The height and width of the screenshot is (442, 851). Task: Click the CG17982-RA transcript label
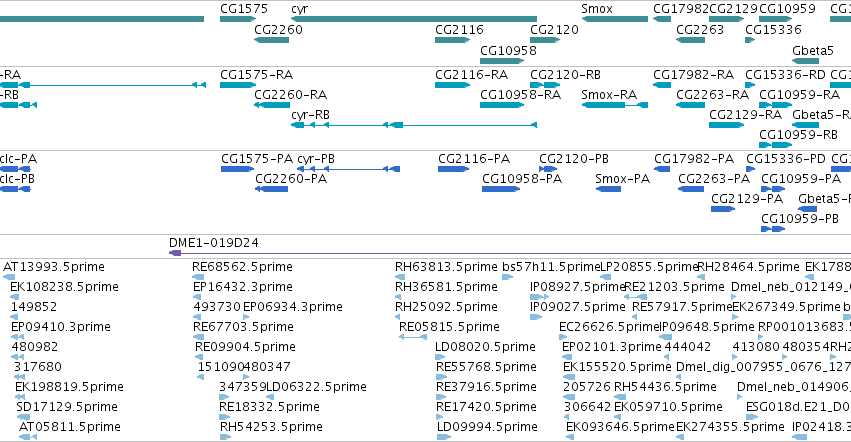(x=694, y=74)
